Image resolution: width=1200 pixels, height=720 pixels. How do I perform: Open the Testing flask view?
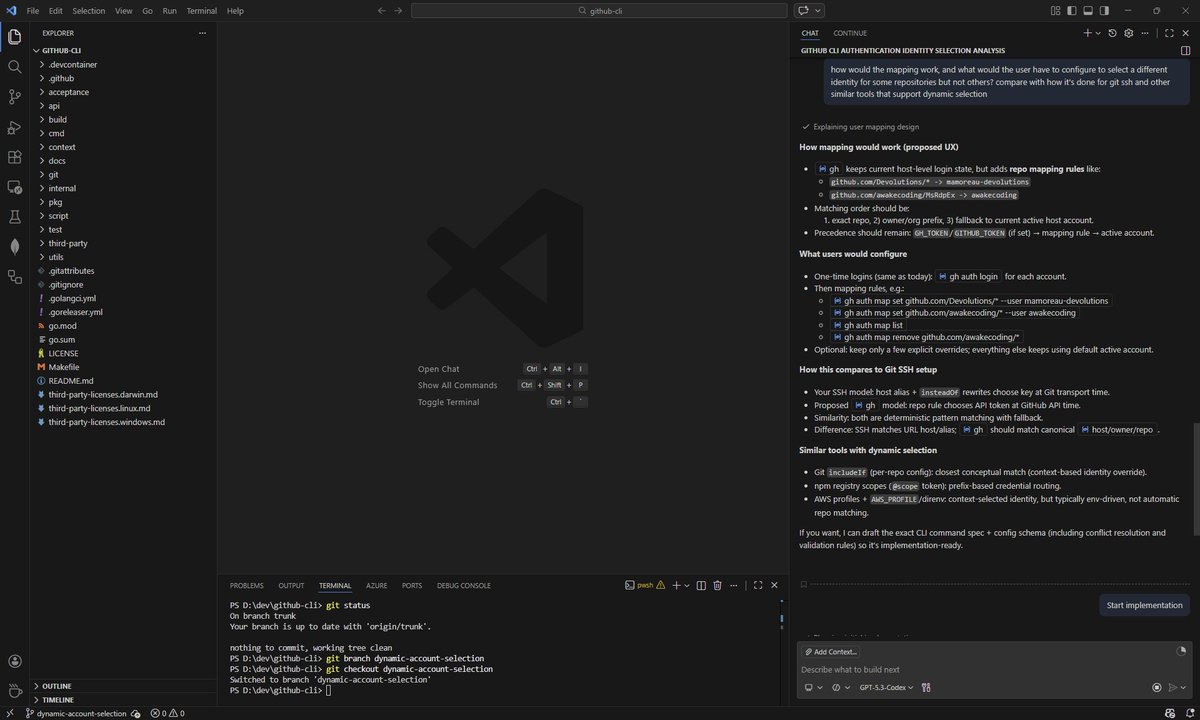coord(14,216)
